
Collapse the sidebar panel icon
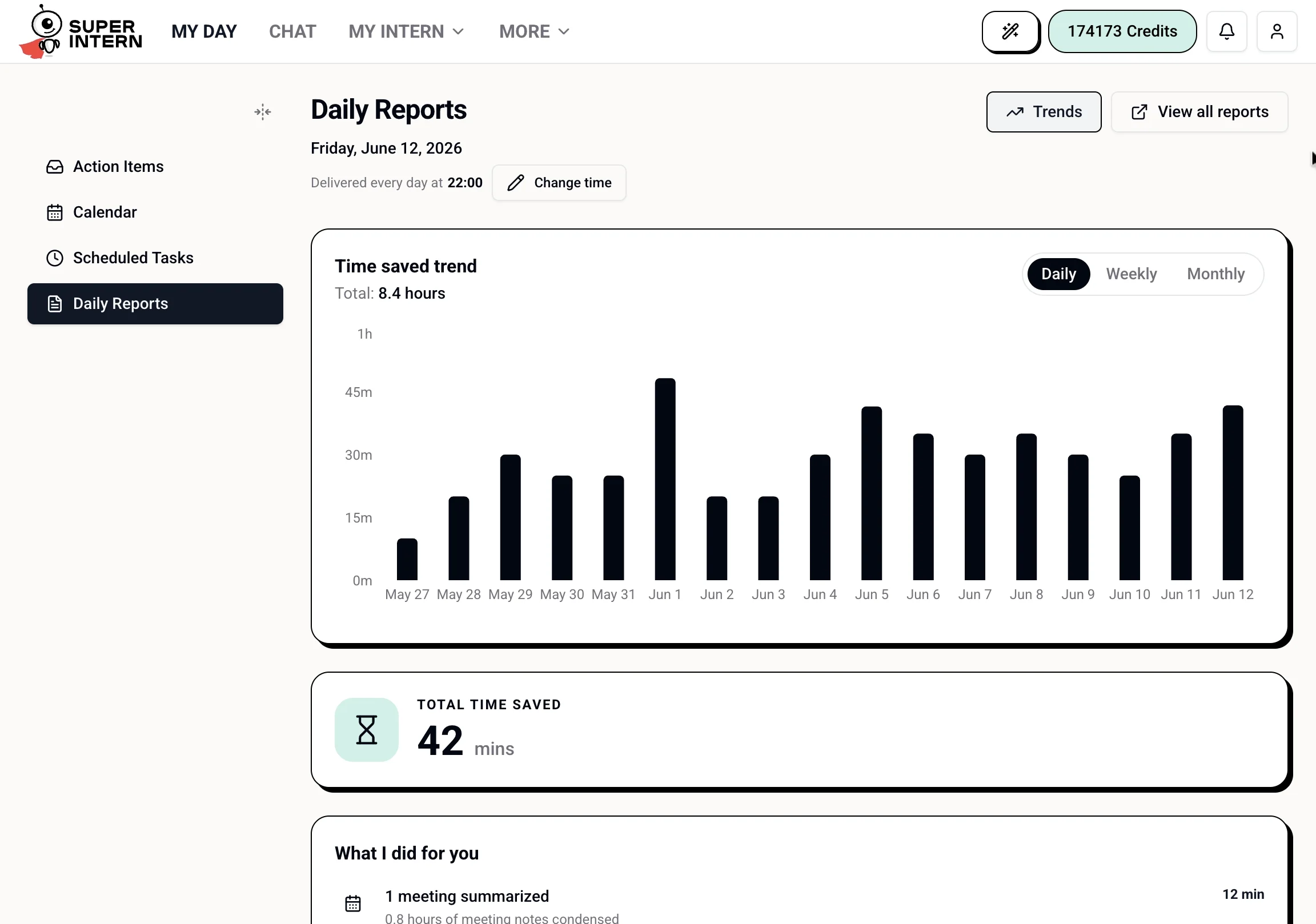[x=263, y=112]
